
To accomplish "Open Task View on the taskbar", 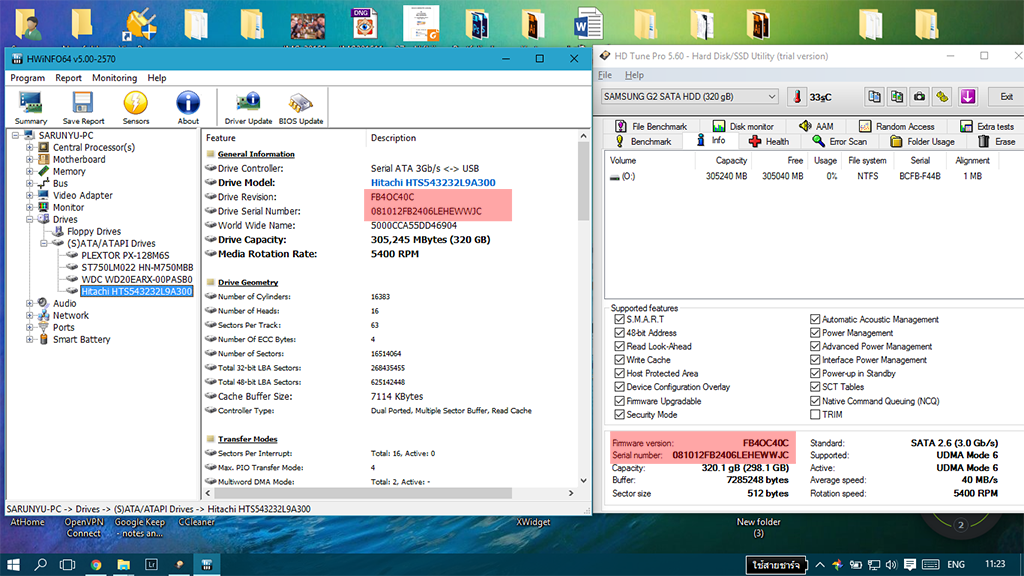I will pyautogui.click(x=67, y=565).
